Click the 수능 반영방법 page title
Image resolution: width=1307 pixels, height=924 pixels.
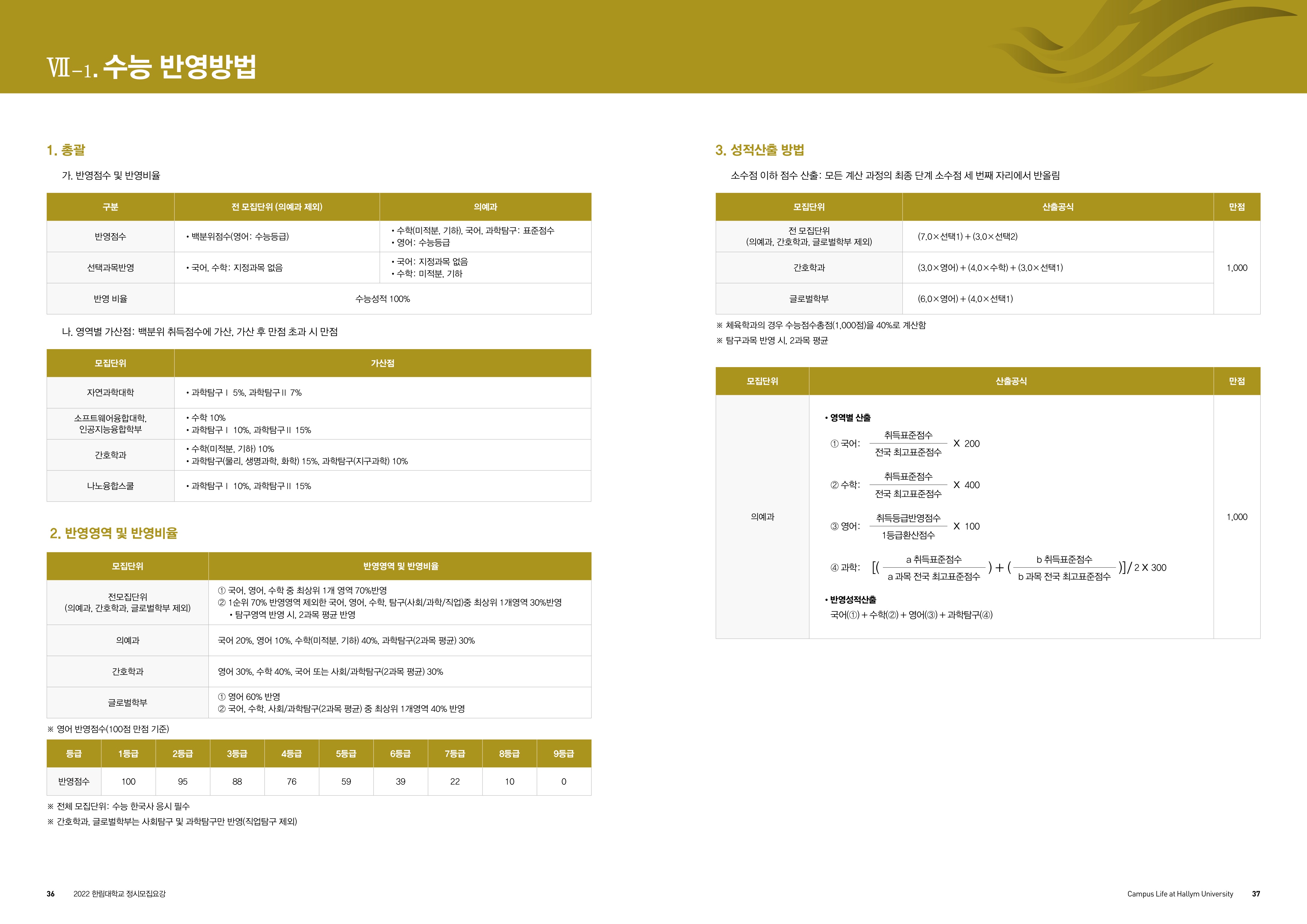(179, 67)
